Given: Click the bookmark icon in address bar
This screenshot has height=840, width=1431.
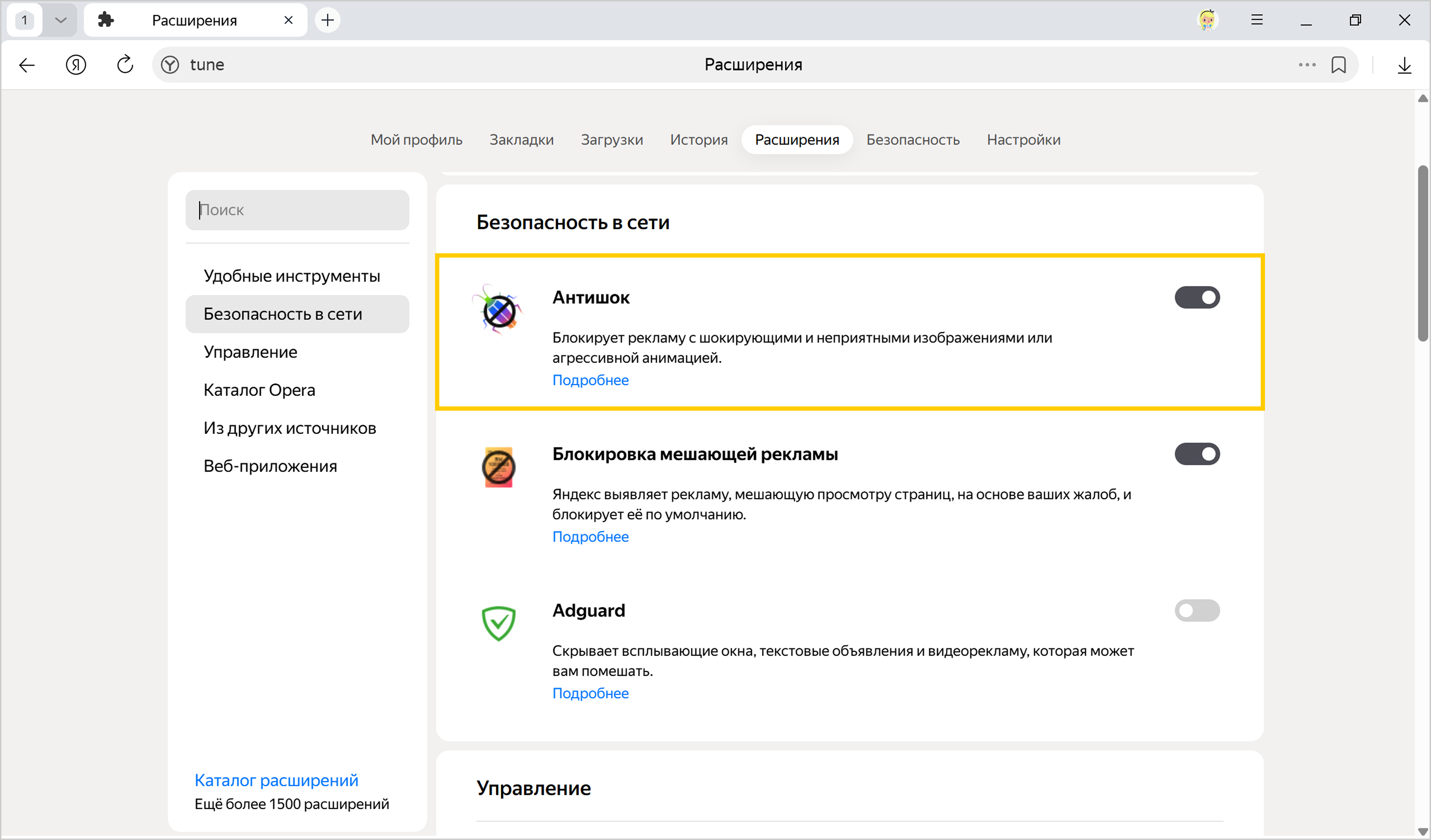Looking at the screenshot, I should pyautogui.click(x=1338, y=65).
